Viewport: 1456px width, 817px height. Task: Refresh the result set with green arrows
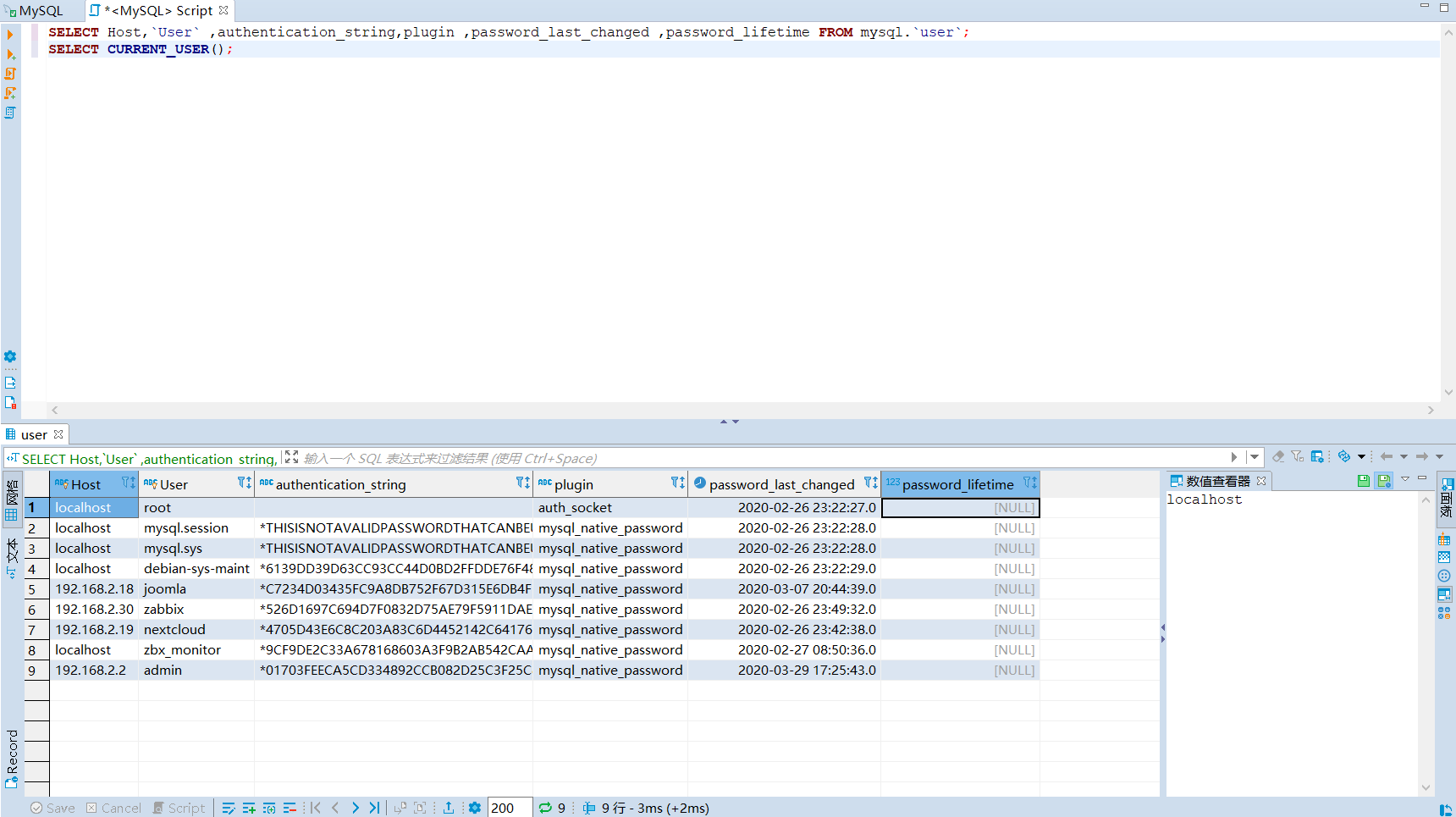pyautogui.click(x=545, y=808)
